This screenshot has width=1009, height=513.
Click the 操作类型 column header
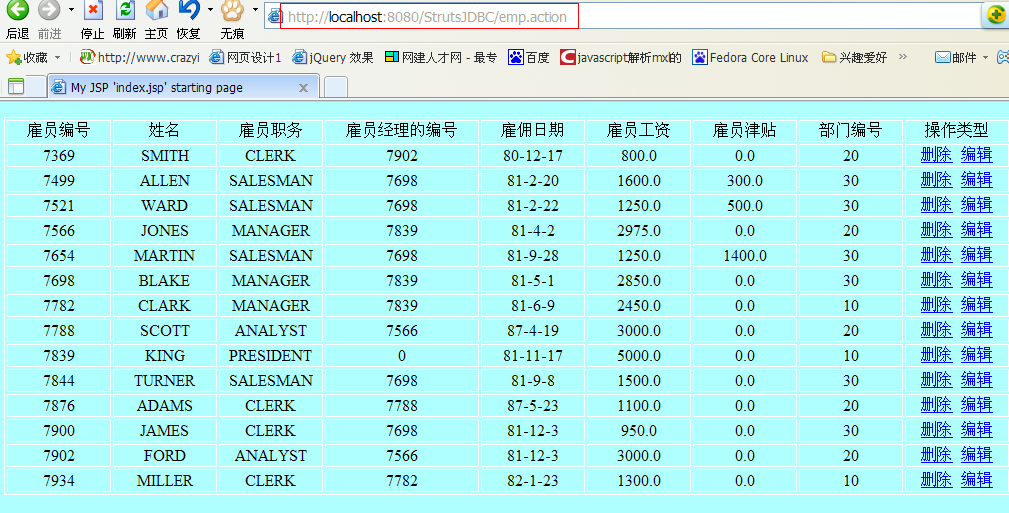(956, 131)
